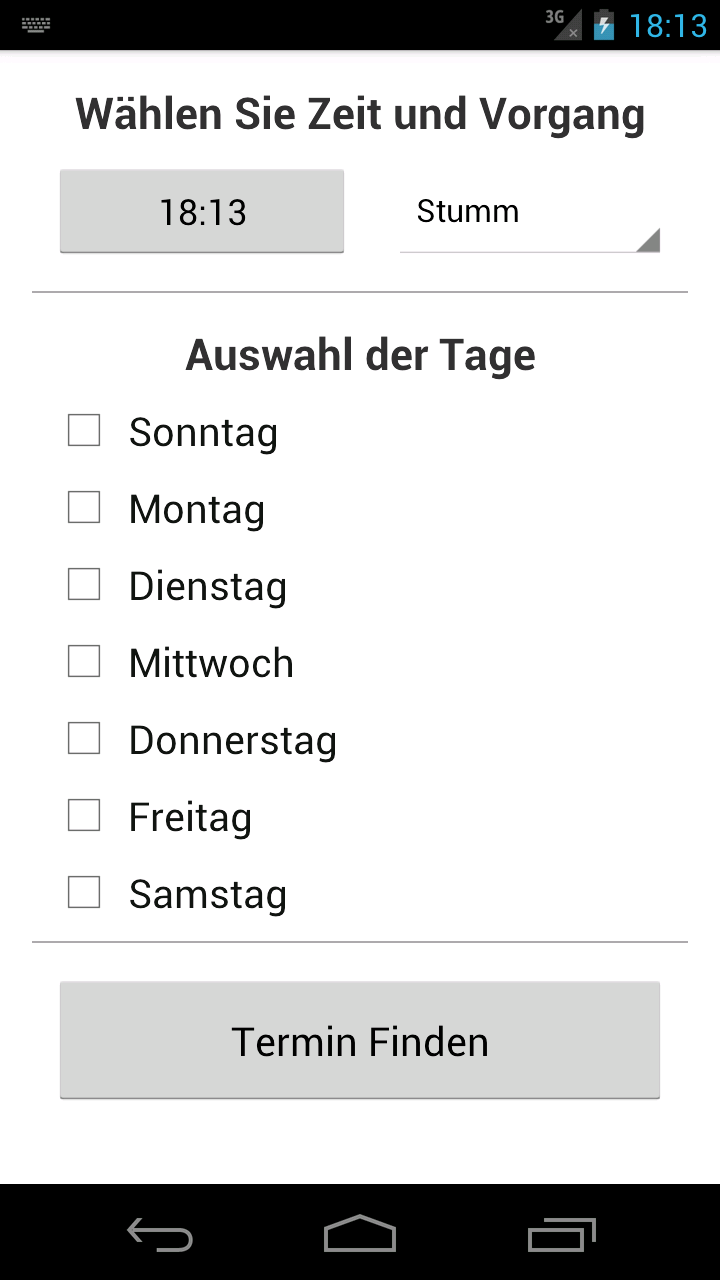The height and width of the screenshot is (1280, 720).
Task: Check the Sonntag checkbox
Action: (84, 431)
